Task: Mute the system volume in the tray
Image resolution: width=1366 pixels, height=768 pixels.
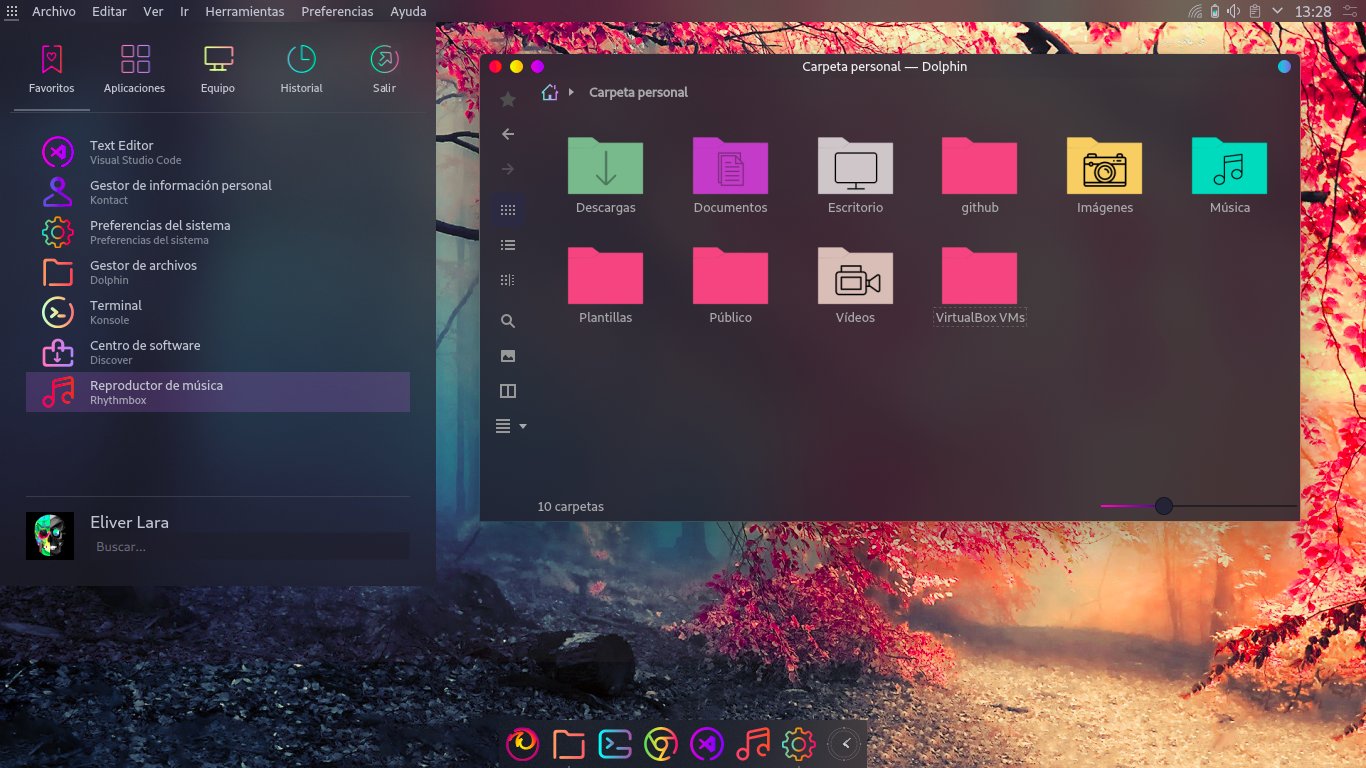Action: [1233, 11]
